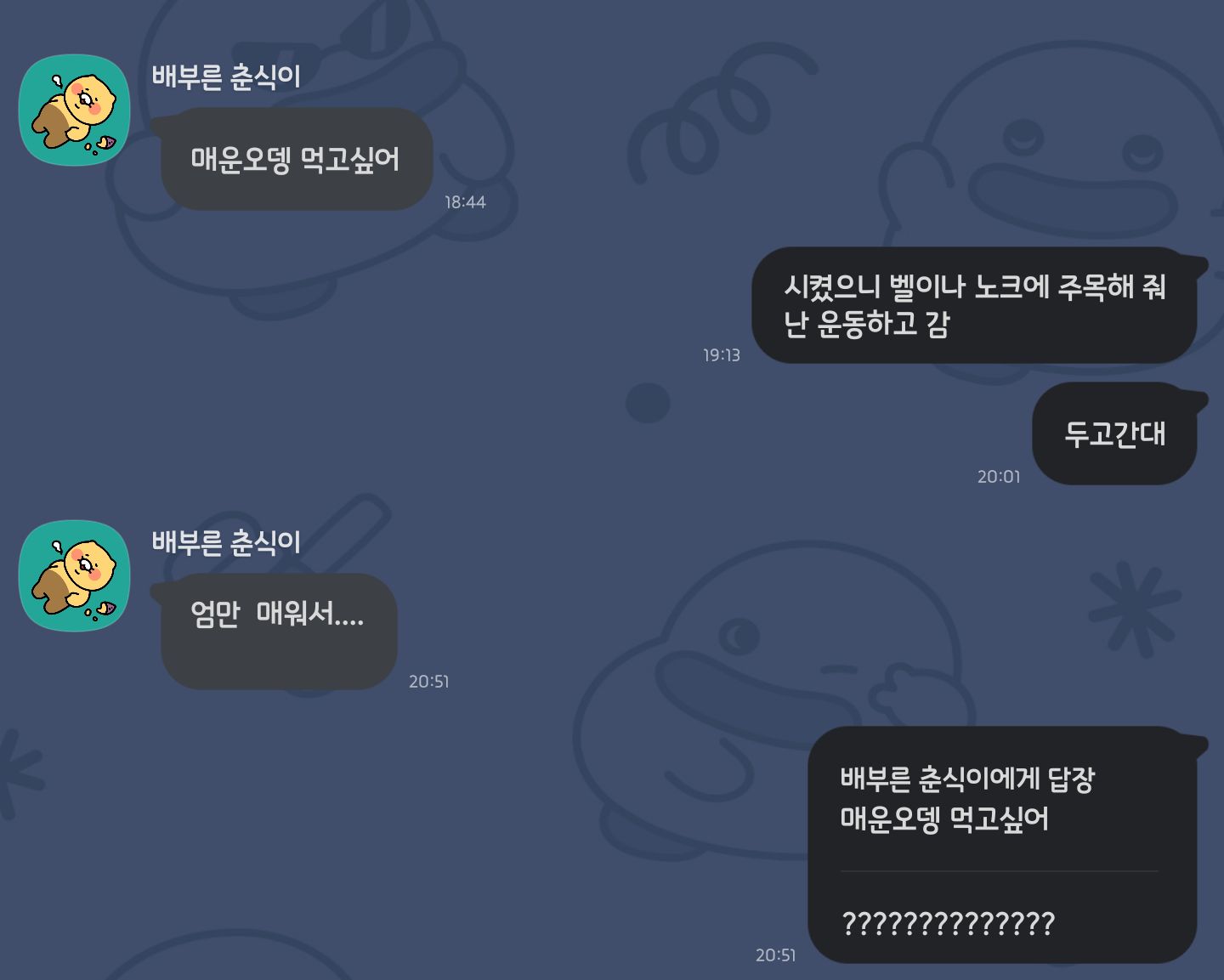Jump to original via '배부른 춘식이에게 답장' header
Screen dimensions: 1224x980
click(x=967, y=779)
